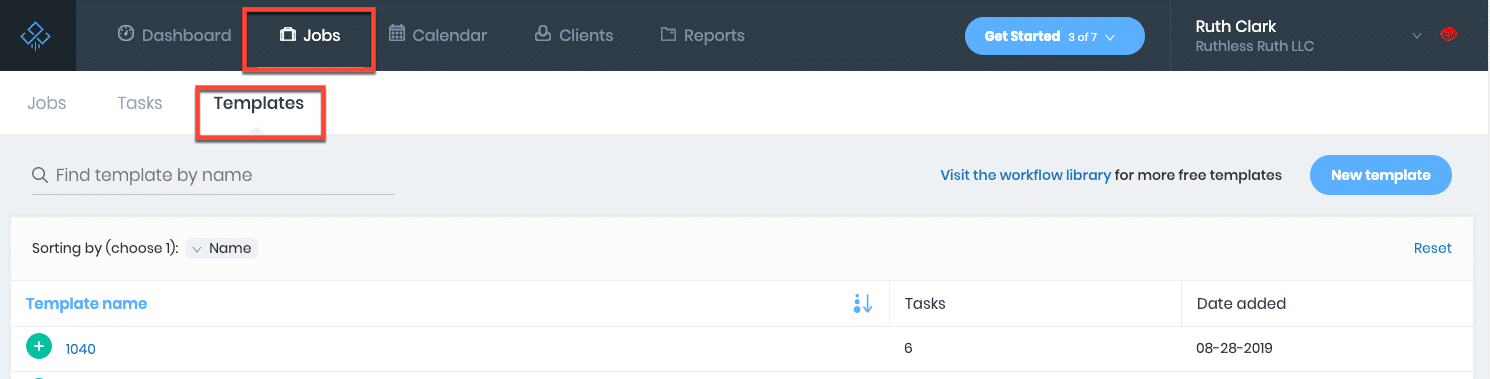This screenshot has width=1490, height=379.
Task: Go to the Calendar page
Action: click(437, 35)
